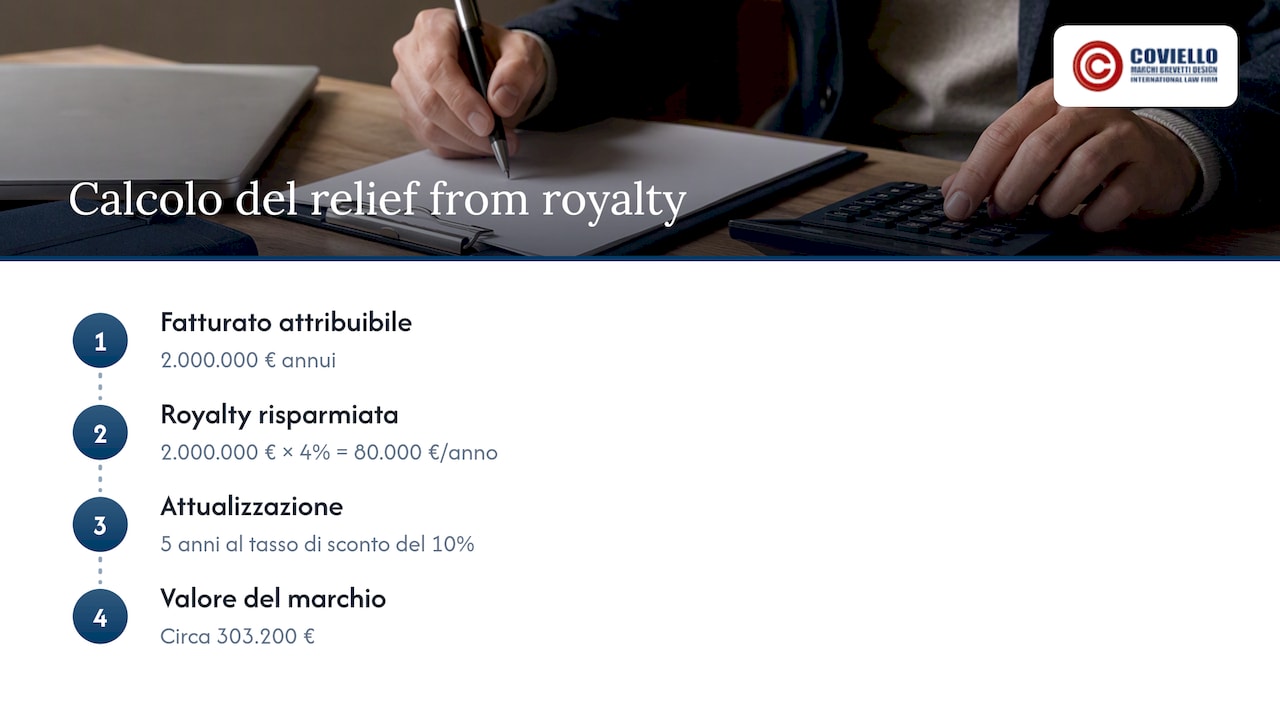Select the step 2 circle icon
1280x720 pixels.
click(100, 433)
